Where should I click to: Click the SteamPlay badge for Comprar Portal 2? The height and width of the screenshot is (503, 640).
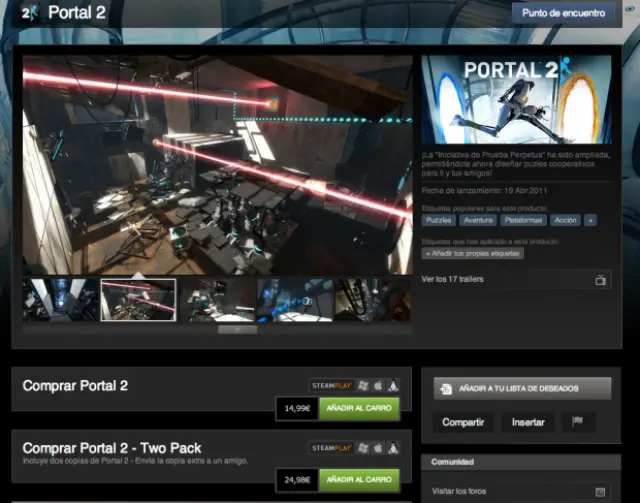(331, 385)
